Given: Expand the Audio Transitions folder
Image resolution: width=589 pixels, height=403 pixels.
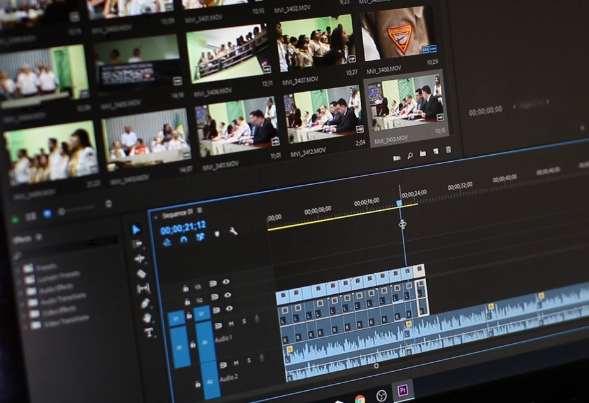Looking at the screenshot, I should pos(22,303).
